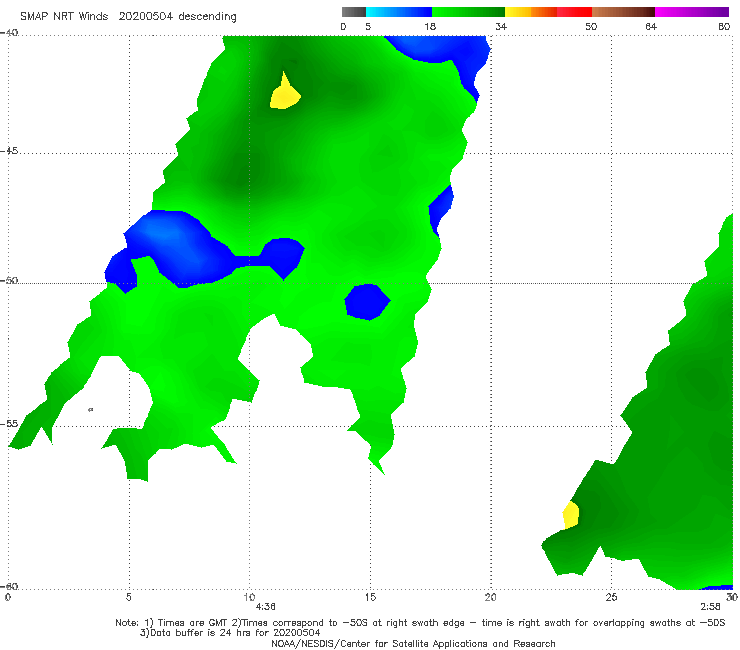
Task: Click the note line starting 'Note: 1) Times are GMT'
Action: pyautogui.click(x=420, y=623)
